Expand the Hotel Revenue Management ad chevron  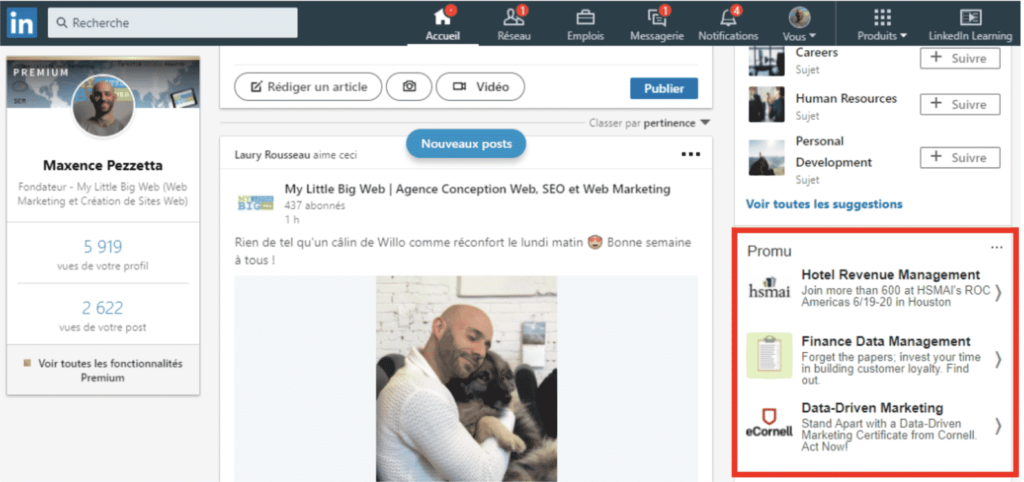tap(998, 293)
